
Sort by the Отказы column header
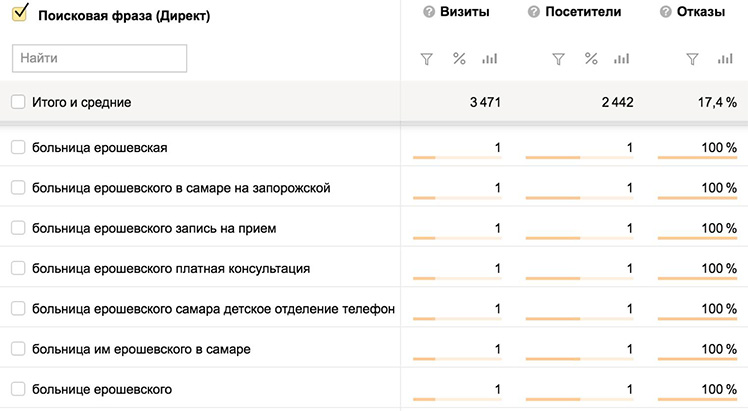tap(701, 12)
